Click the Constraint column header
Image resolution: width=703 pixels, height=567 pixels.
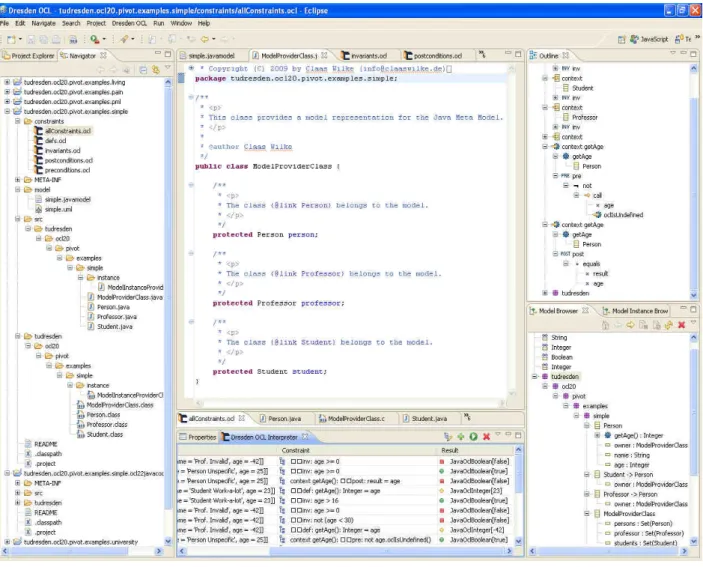point(359,450)
